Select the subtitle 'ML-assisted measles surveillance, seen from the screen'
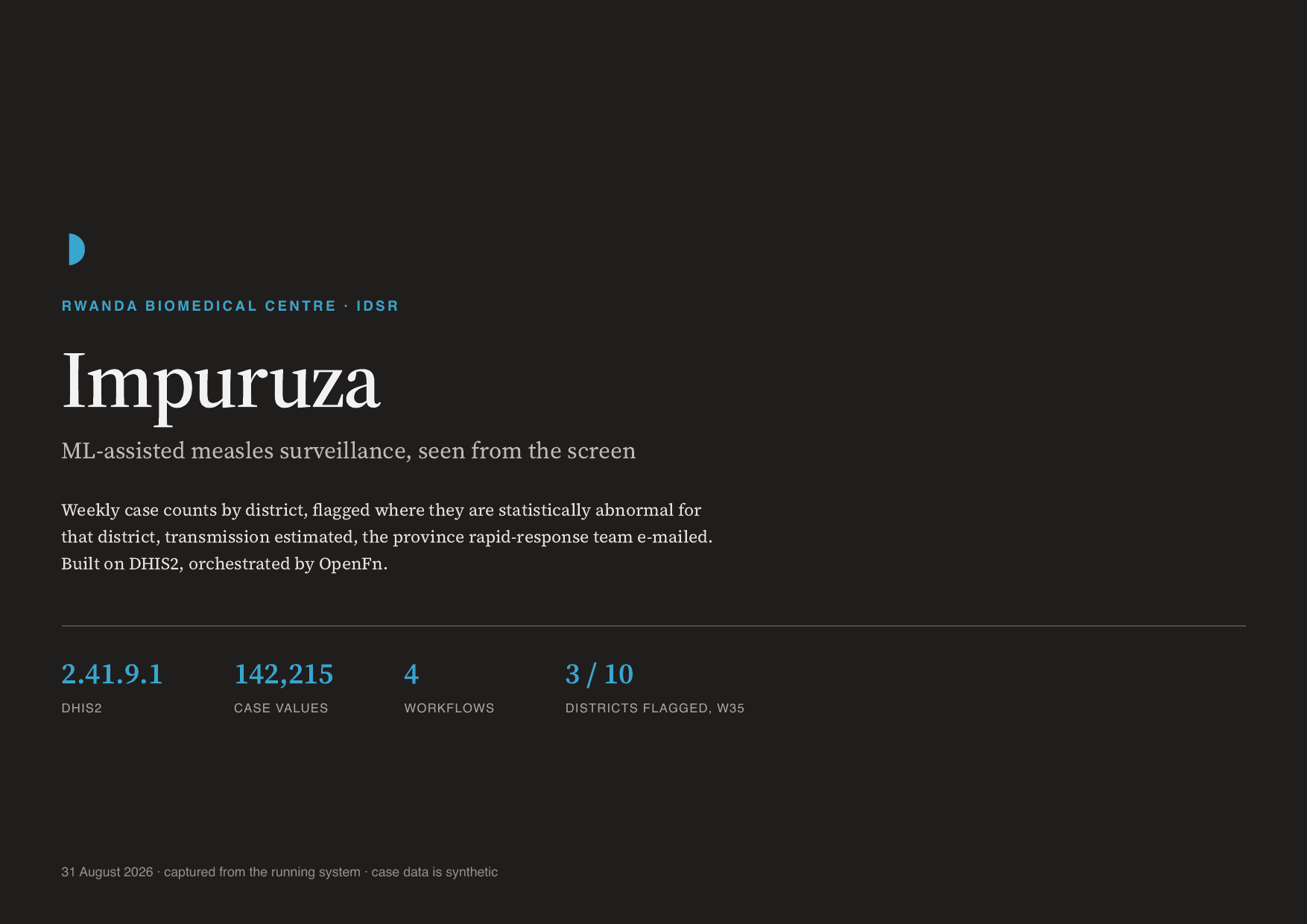Image resolution: width=1307 pixels, height=924 pixels. click(349, 451)
